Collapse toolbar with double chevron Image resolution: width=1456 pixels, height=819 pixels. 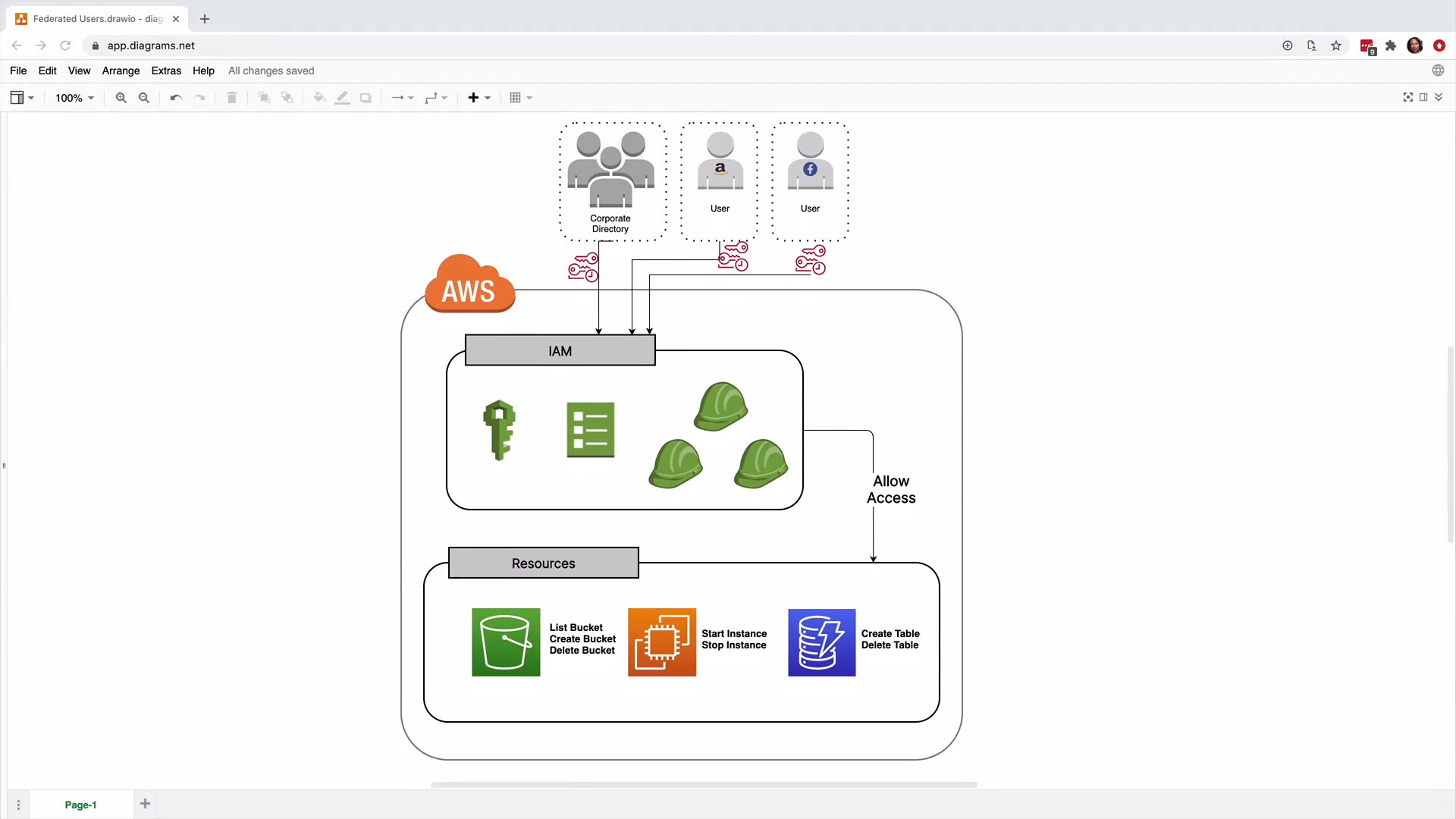tap(1439, 97)
